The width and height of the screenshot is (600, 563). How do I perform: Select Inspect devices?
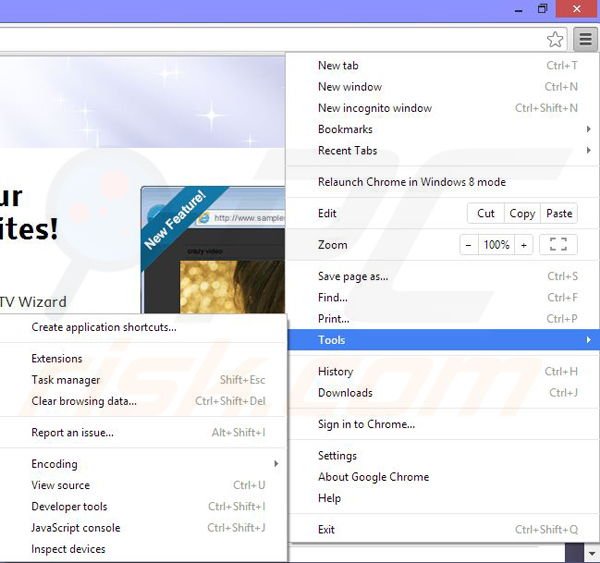pos(142,549)
